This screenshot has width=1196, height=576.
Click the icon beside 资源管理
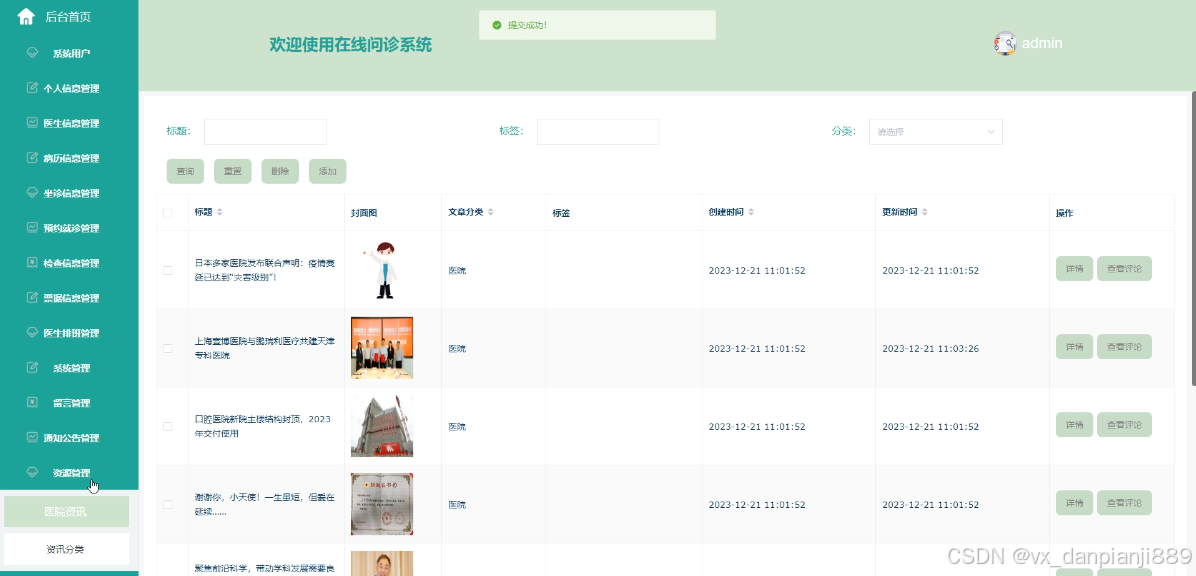pos(32,472)
